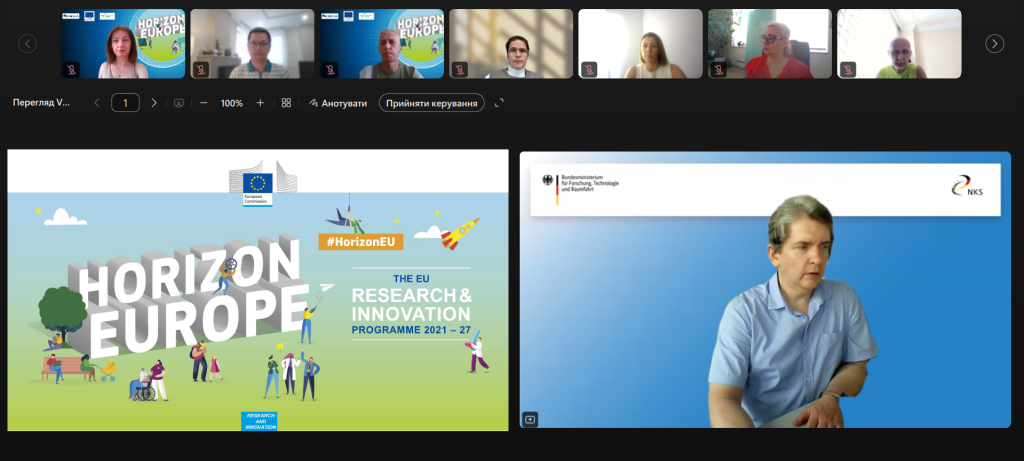This screenshot has height=461, width=1024.
Task: Click the Прийняти керування button
Action: click(x=432, y=103)
